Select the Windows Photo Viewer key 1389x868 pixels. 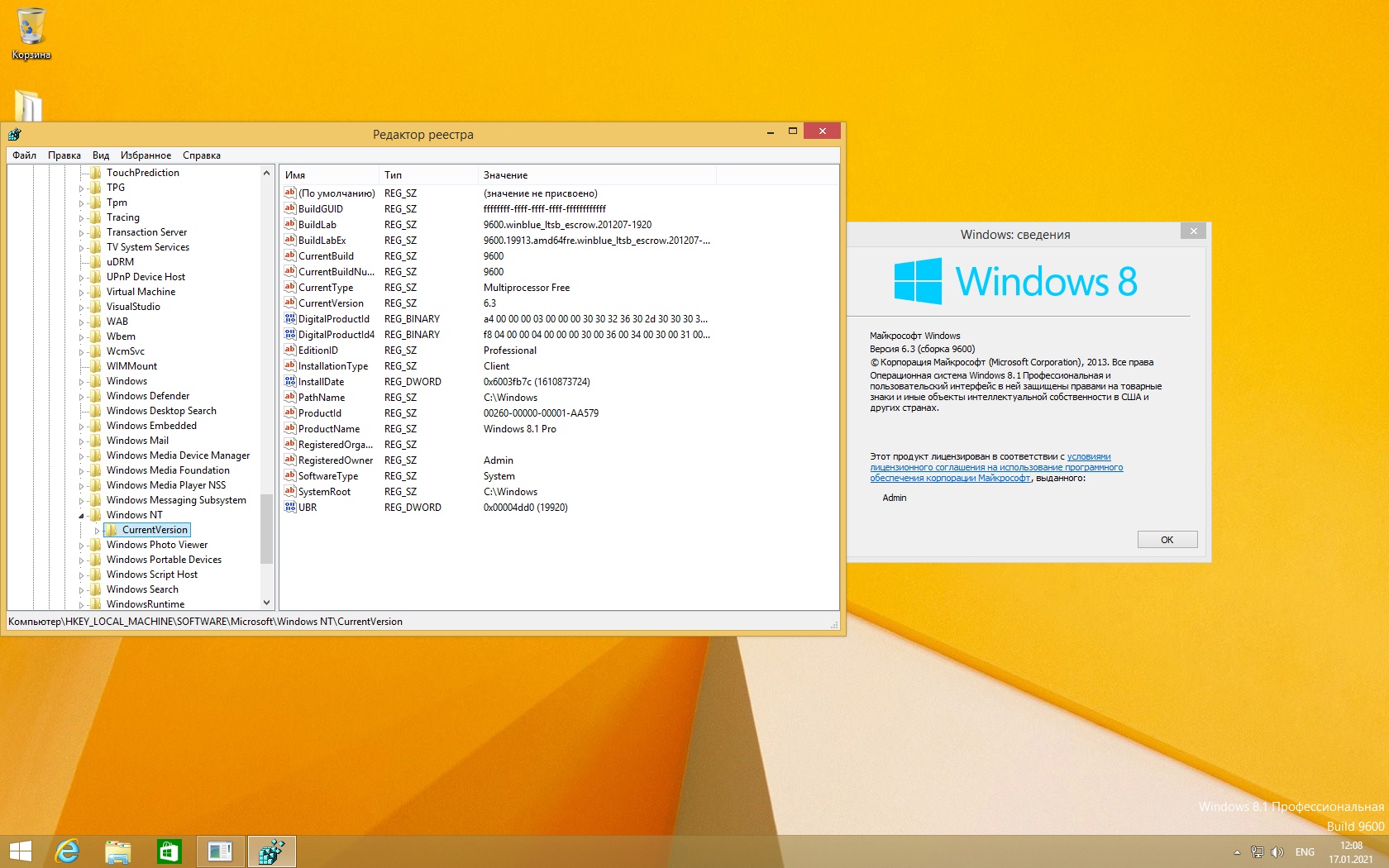click(x=157, y=545)
